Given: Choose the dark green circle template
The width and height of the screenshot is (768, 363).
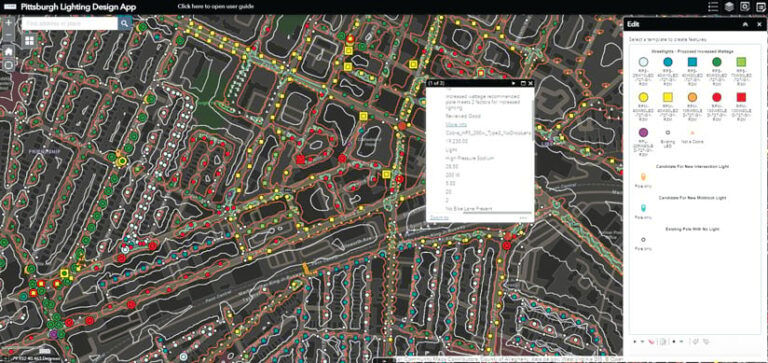Looking at the screenshot, I should pyautogui.click(x=717, y=62).
